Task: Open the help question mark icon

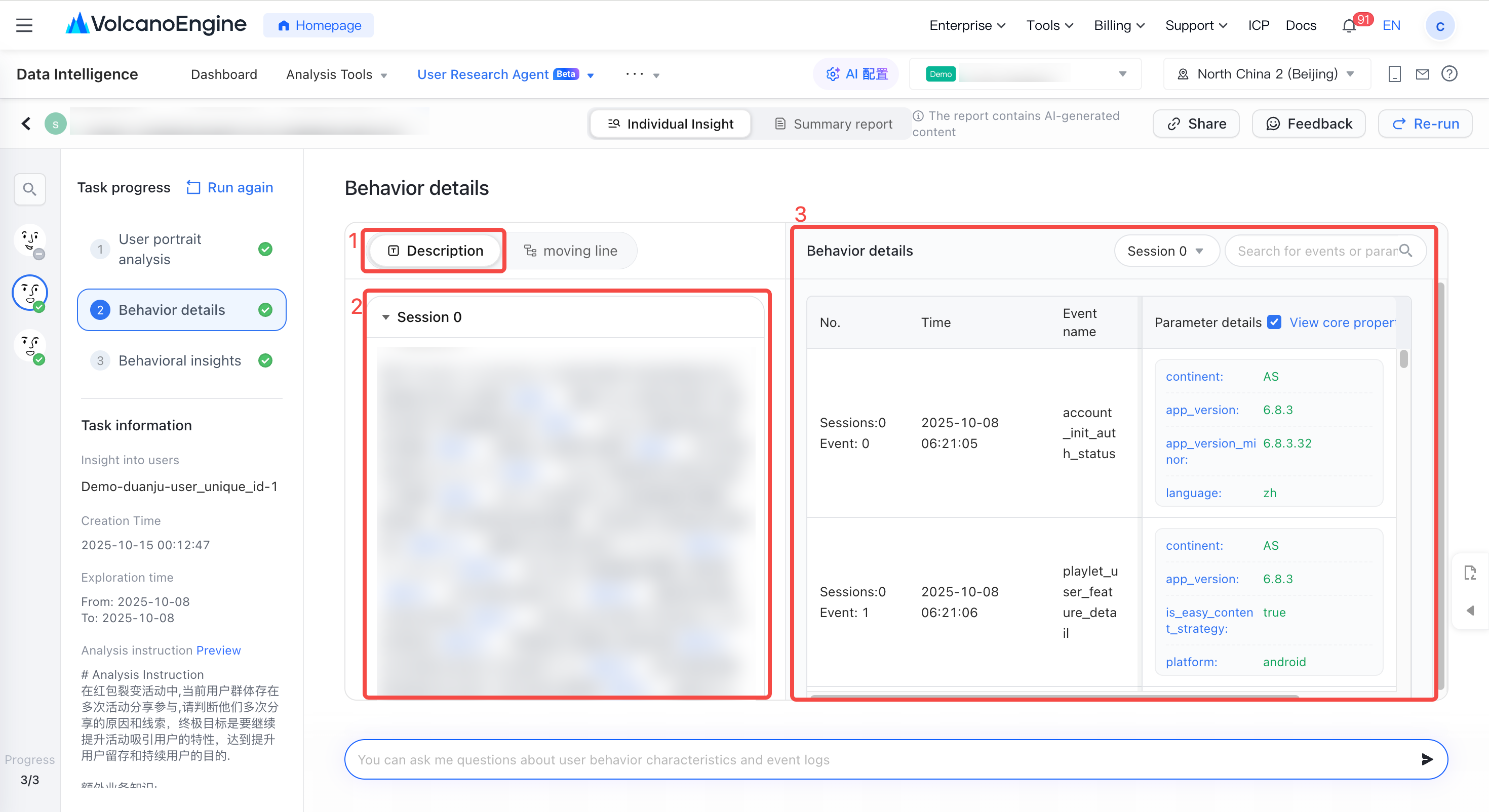Action: [1449, 74]
